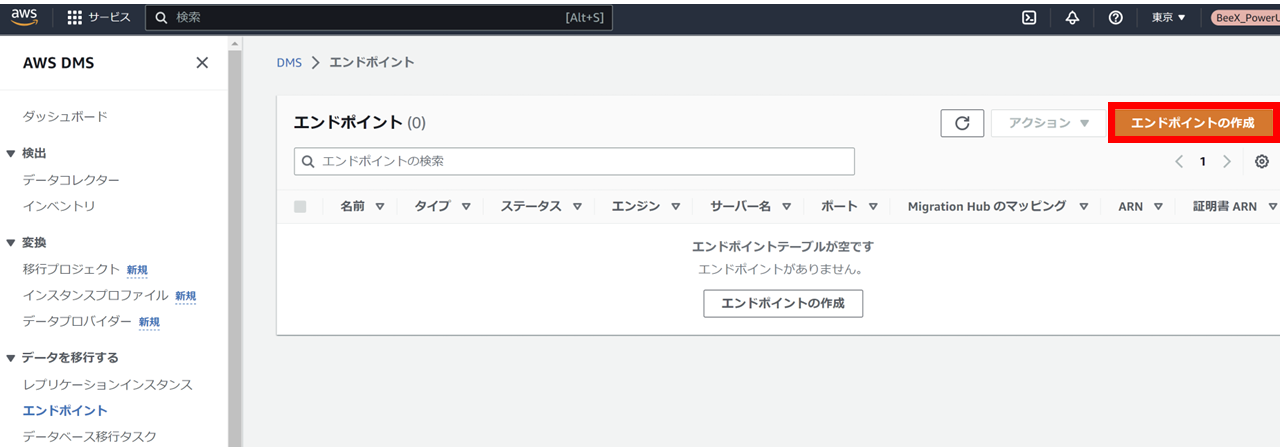The width and height of the screenshot is (1280, 447).
Task: Click エンドポイントの作成 button in empty table
Action: [x=783, y=303]
